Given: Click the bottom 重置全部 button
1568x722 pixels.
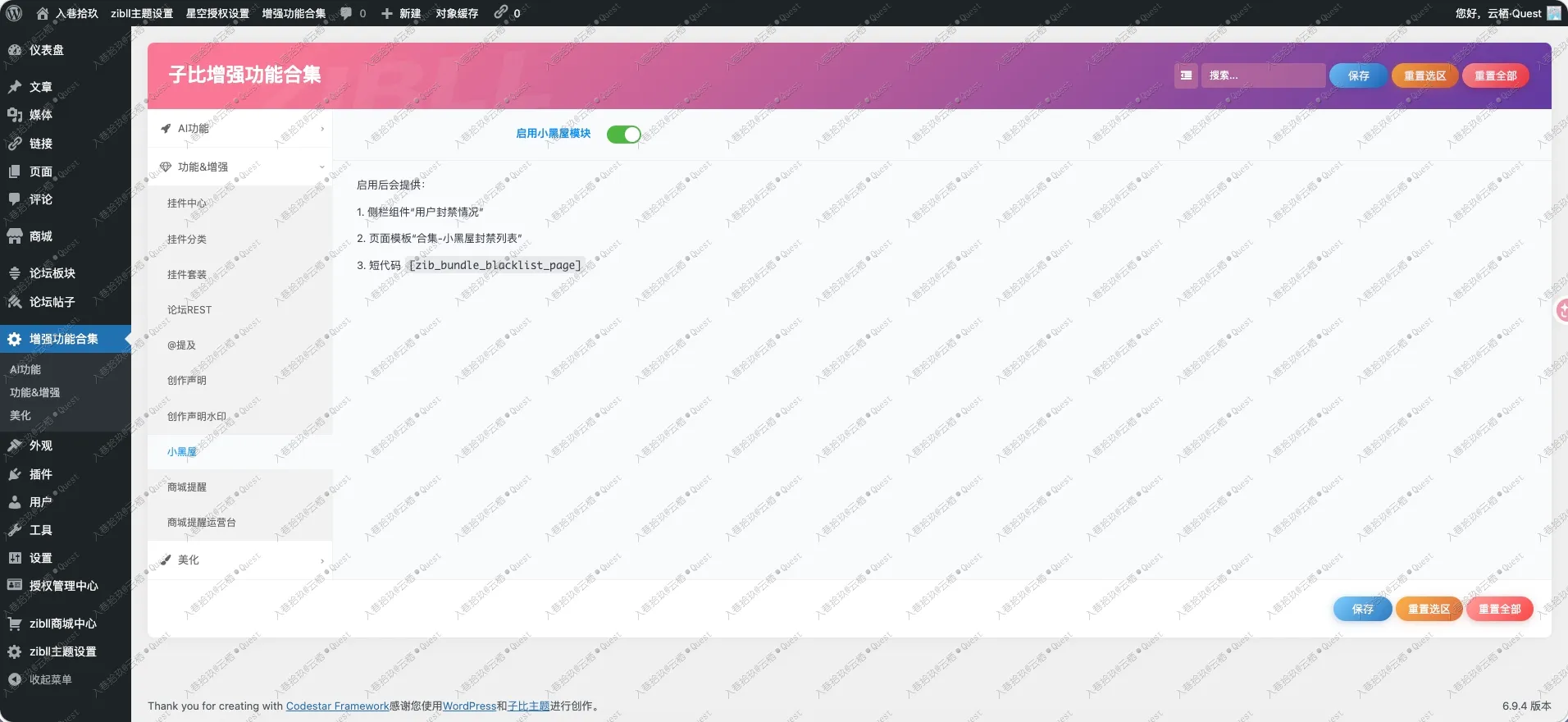Looking at the screenshot, I should 1500,609.
